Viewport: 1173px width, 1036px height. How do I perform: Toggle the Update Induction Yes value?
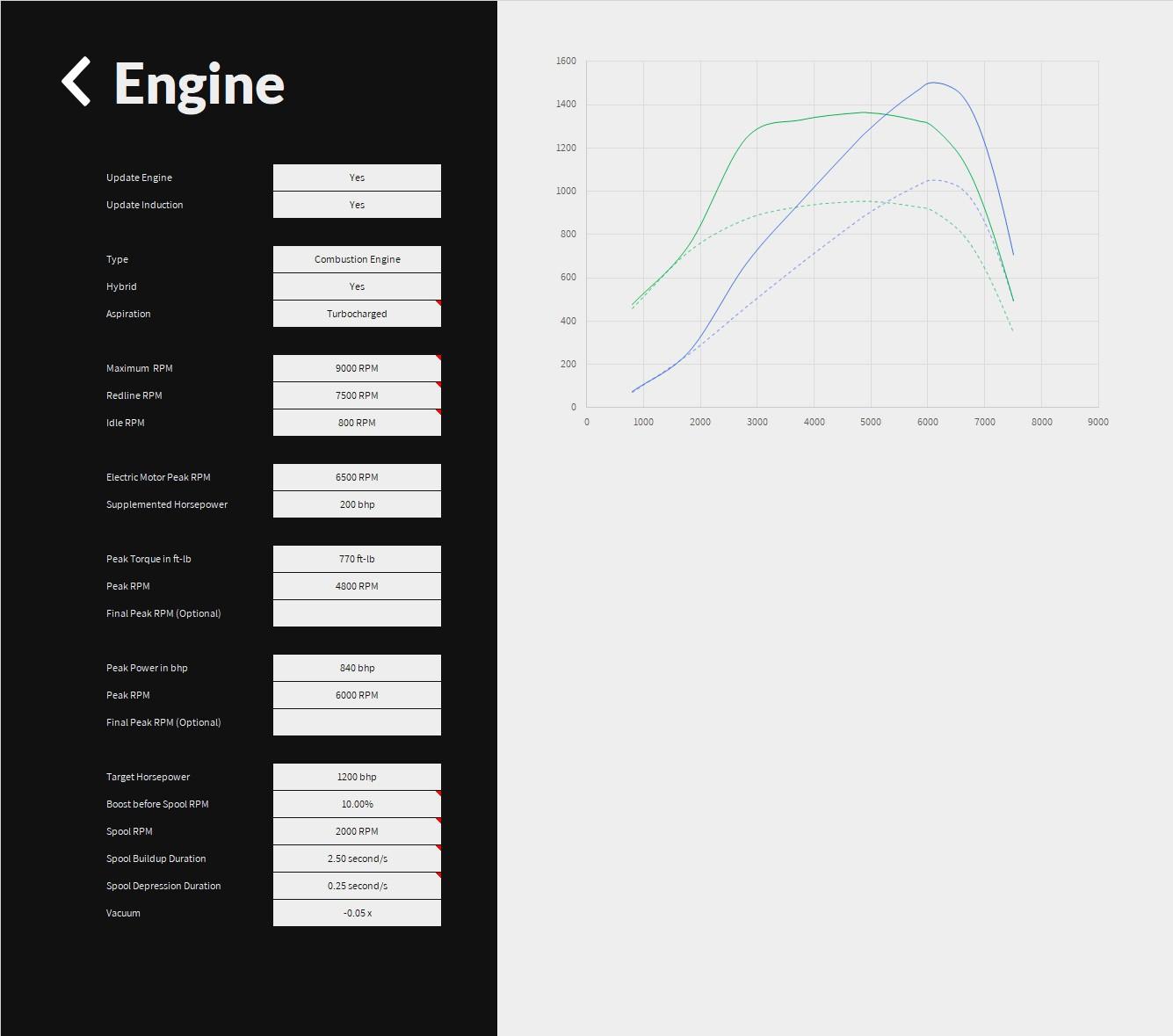[357, 205]
